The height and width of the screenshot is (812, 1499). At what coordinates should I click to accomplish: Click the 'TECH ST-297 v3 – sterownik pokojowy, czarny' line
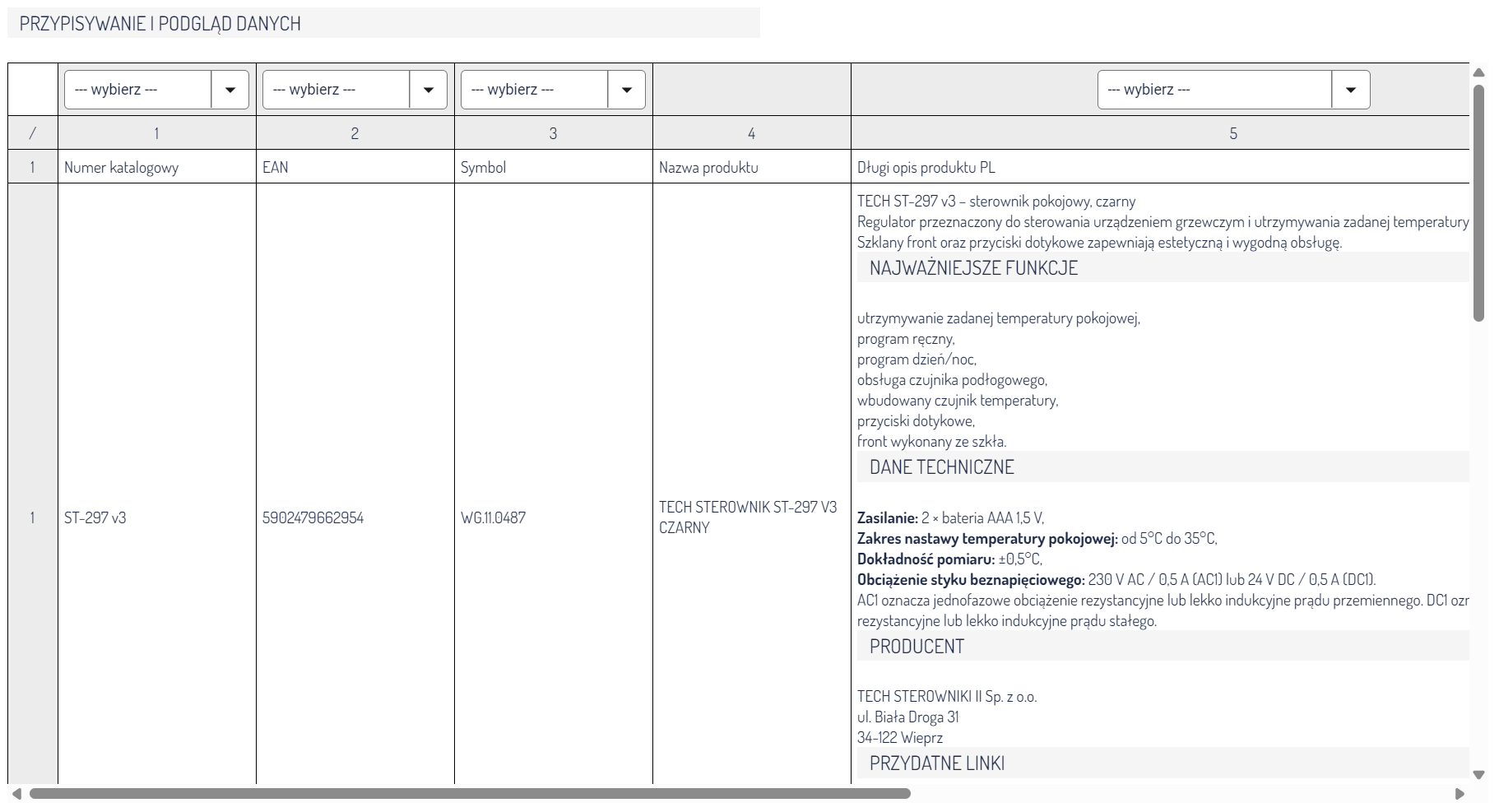coord(996,201)
